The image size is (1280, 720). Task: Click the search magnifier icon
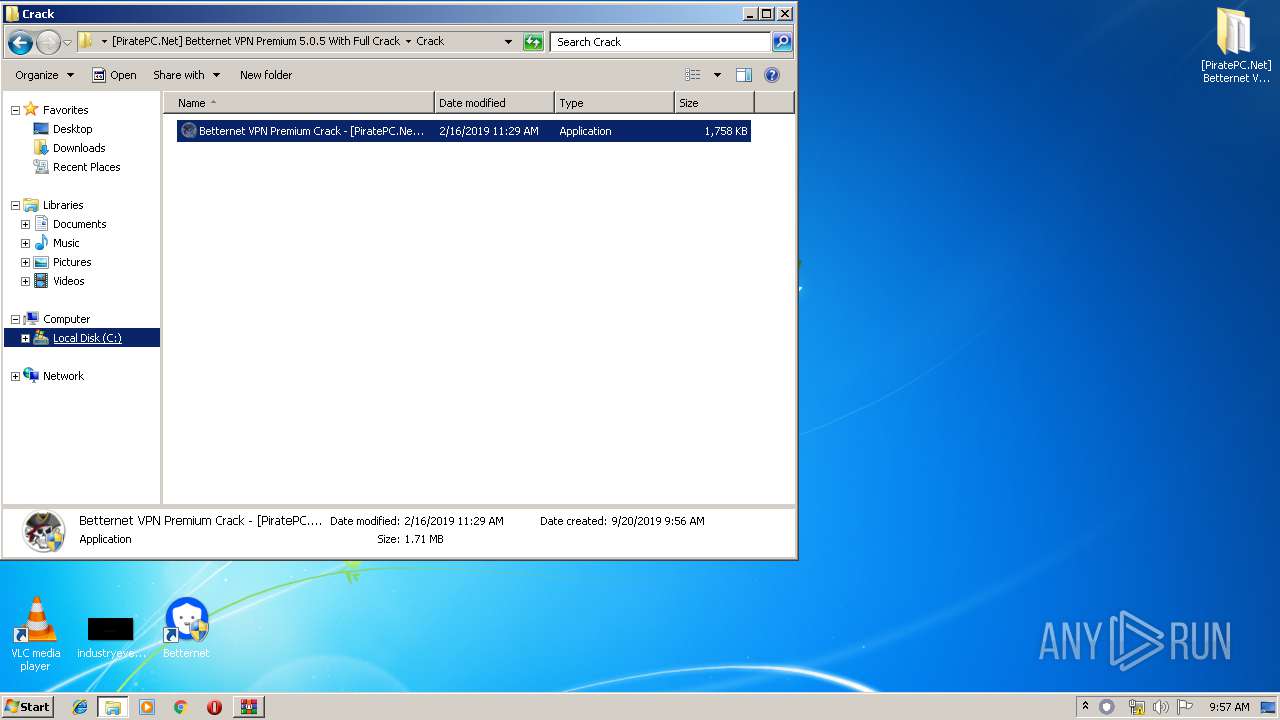coord(782,42)
